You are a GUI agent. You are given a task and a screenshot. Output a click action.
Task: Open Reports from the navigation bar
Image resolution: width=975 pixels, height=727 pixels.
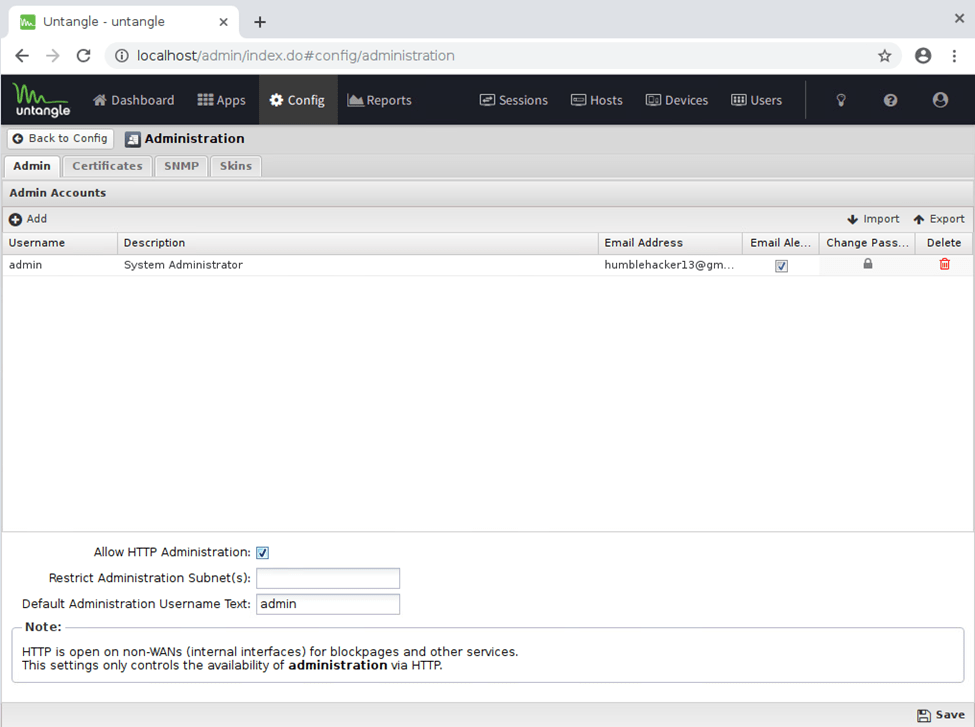pos(379,100)
